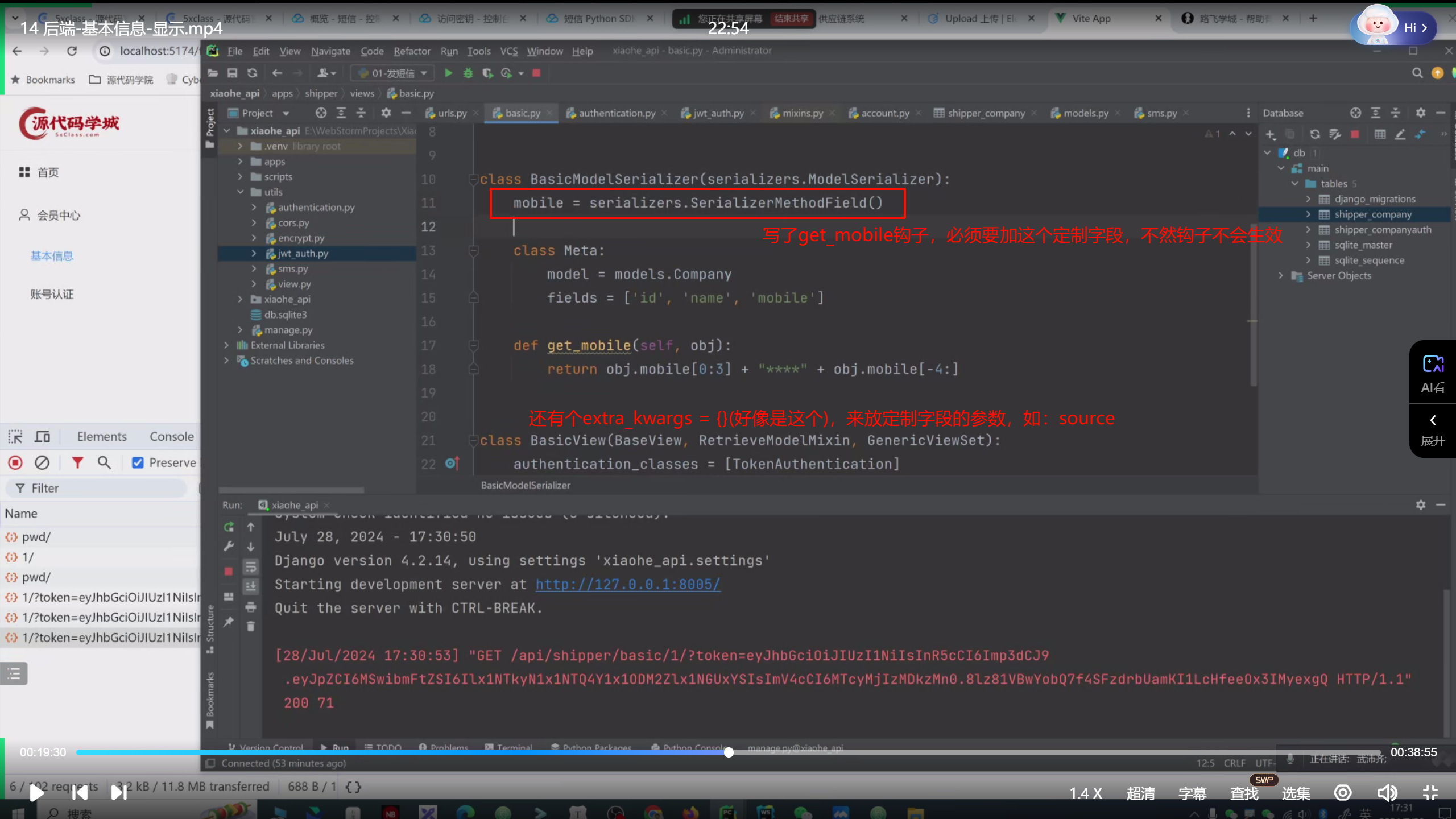1456x819 pixels.
Task: Toggle scroll to end icon in Run console
Action: [251, 586]
